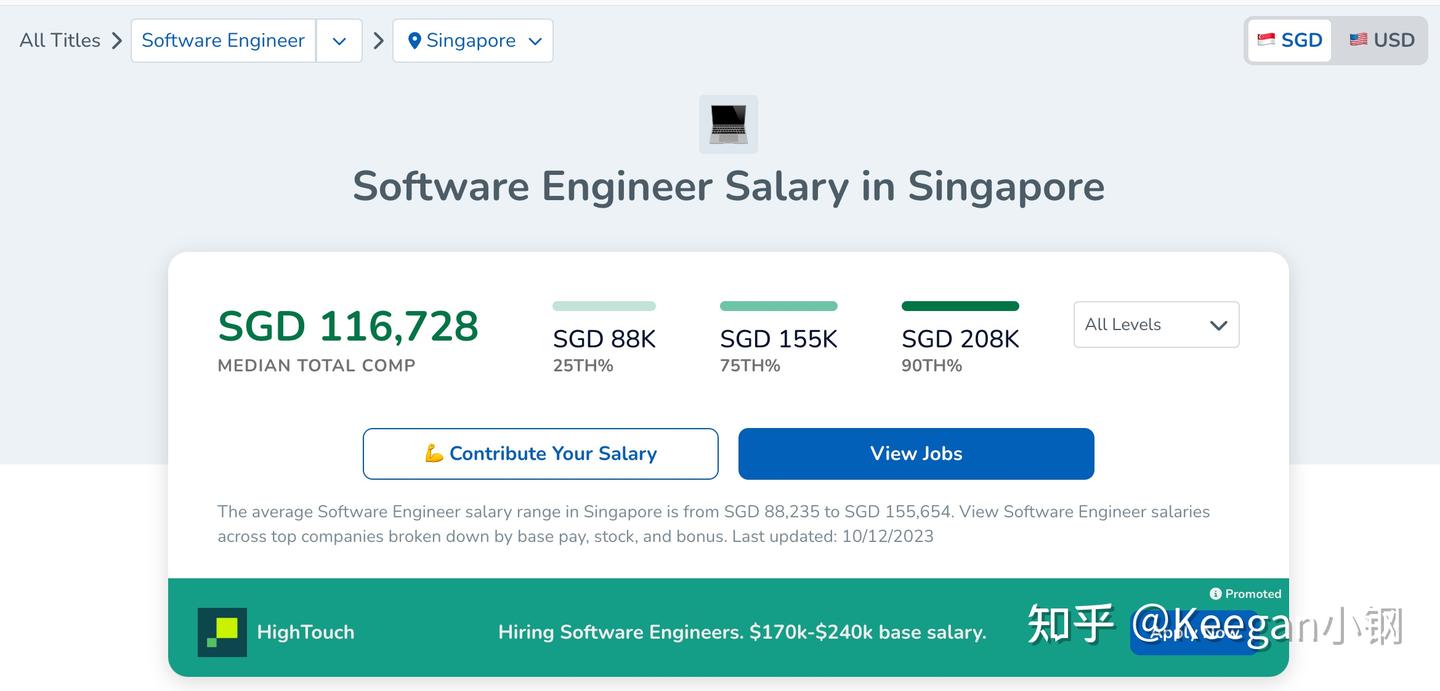Viewport: 1440px width, 691px height.
Task: Expand the Singapore location dropdown
Action: tap(535, 41)
